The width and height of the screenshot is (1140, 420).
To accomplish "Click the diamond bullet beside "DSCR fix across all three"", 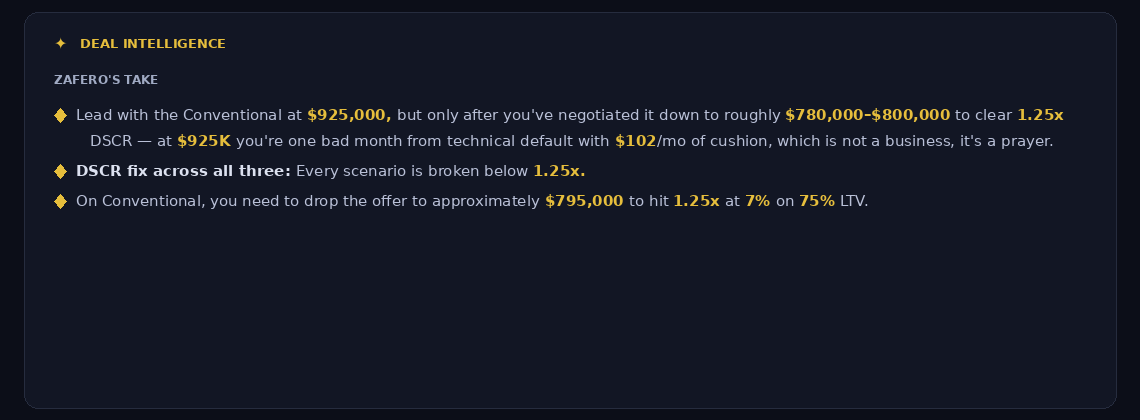I will pyautogui.click(x=60, y=172).
